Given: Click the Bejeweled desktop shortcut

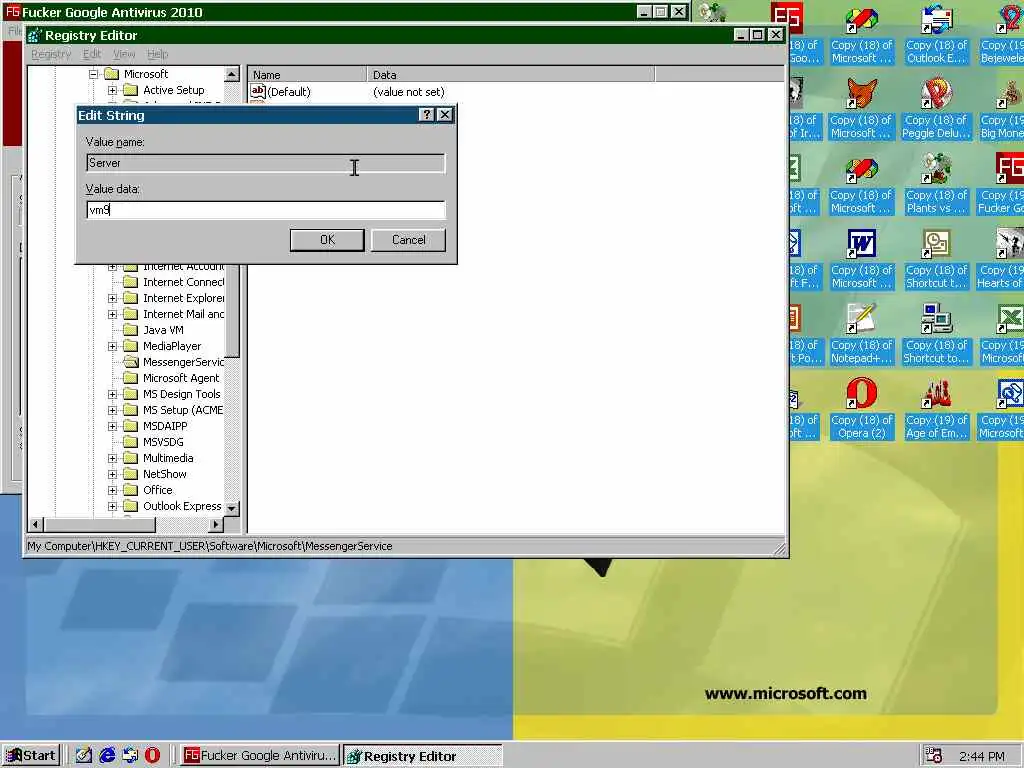Looking at the screenshot, I should pos(1002,35).
